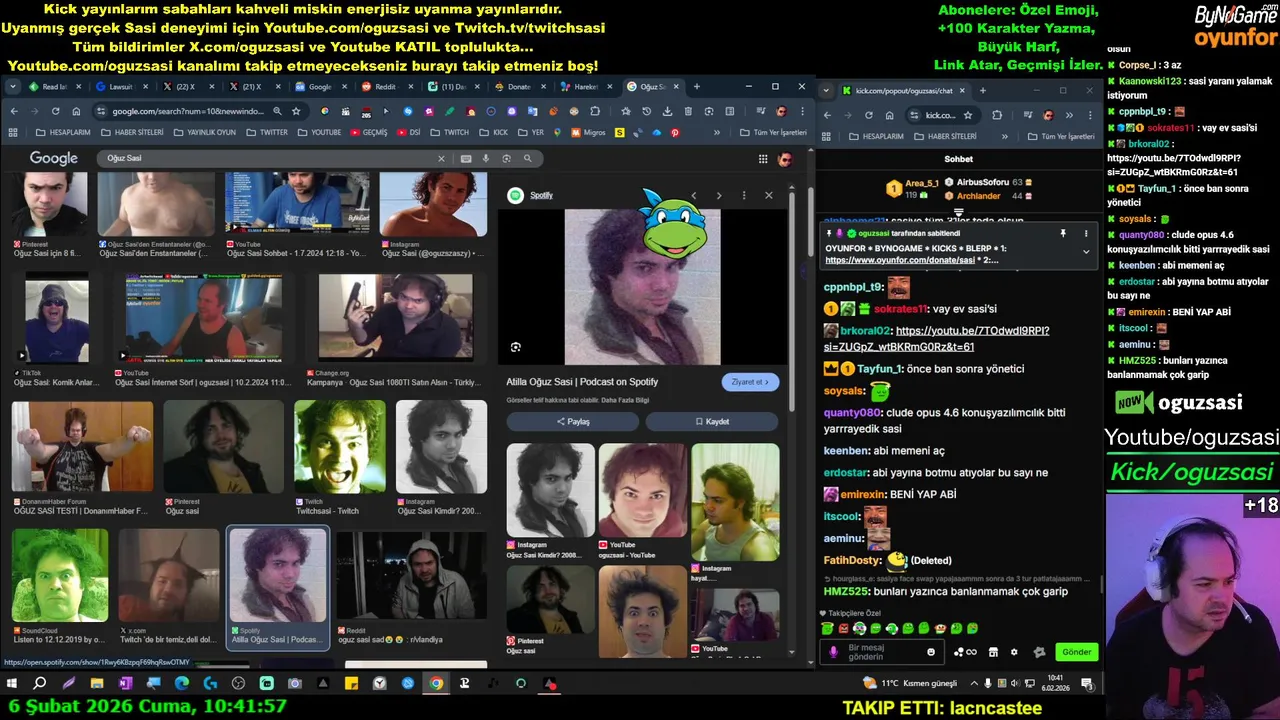This screenshot has width=1280, height=720.
Task: Search inside preview image with Lens icon
Action: tap(516, 347)
